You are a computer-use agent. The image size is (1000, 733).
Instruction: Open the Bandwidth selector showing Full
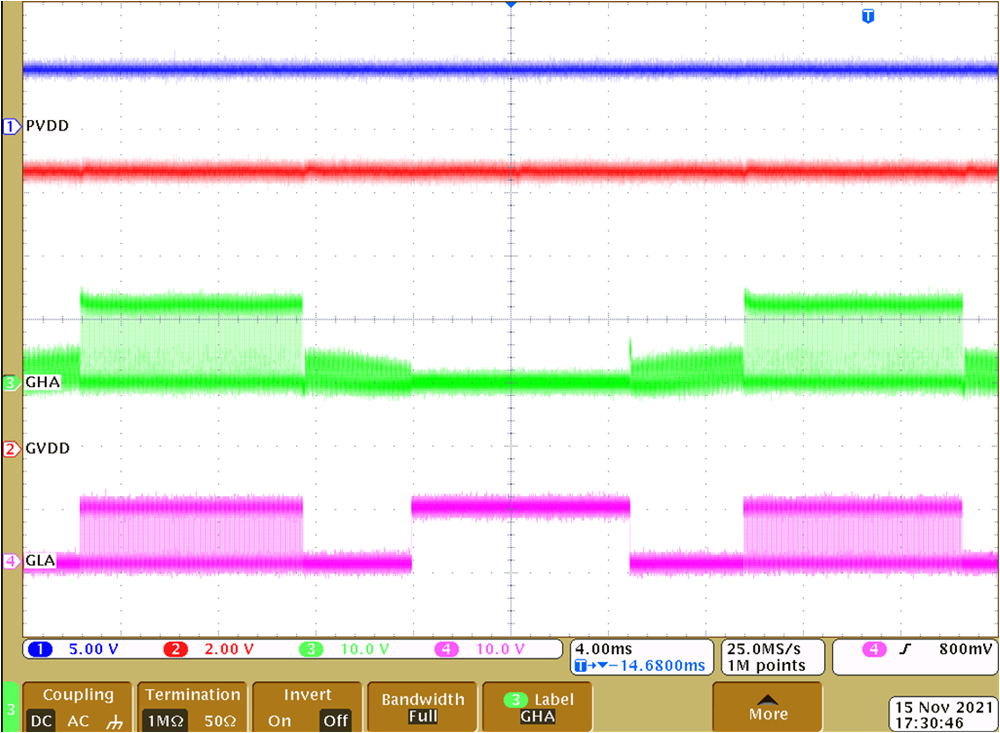421,707
